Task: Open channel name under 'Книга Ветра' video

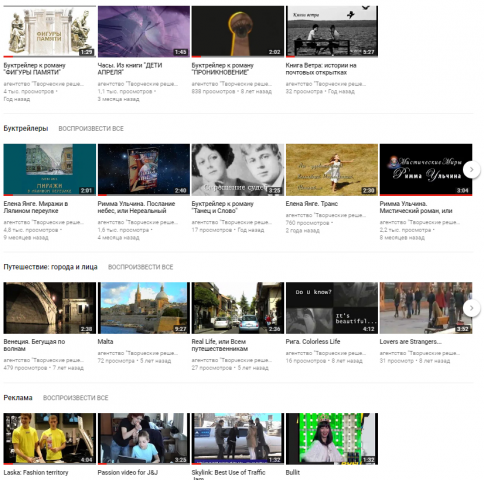Action: (x=325, y=84)
